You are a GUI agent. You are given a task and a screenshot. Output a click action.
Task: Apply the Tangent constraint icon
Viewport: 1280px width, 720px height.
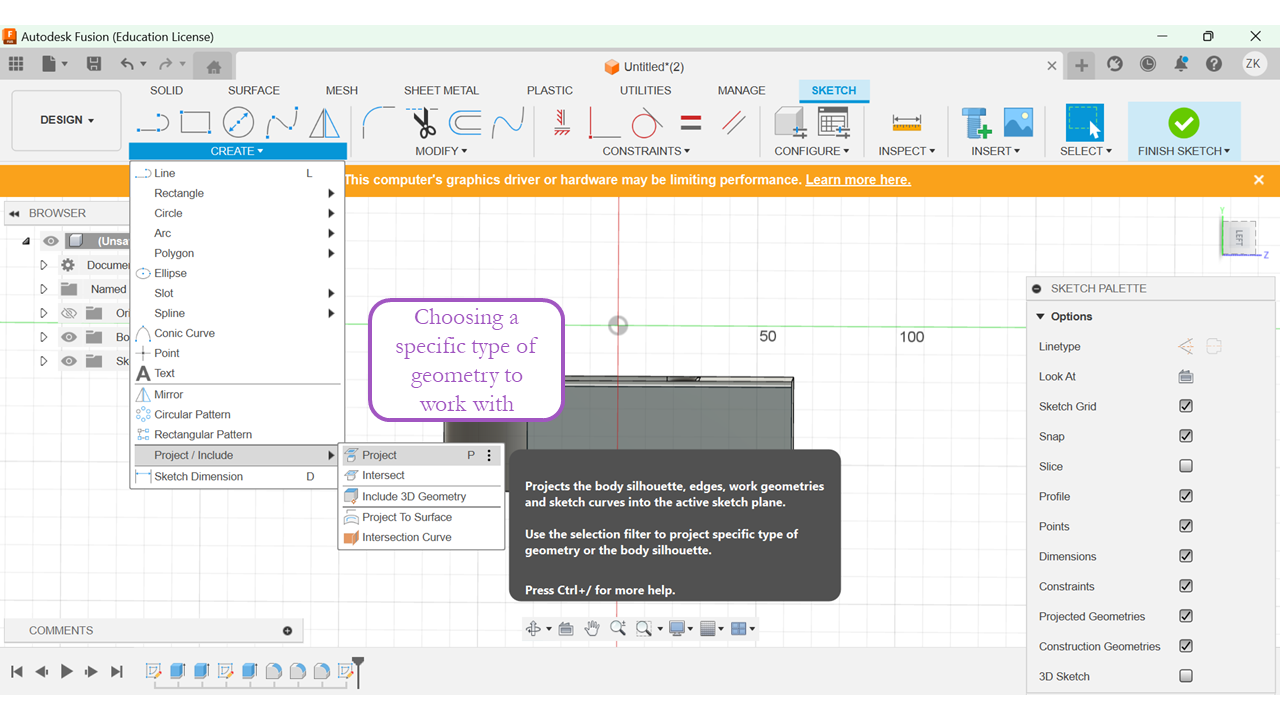[x=646, y=123]
